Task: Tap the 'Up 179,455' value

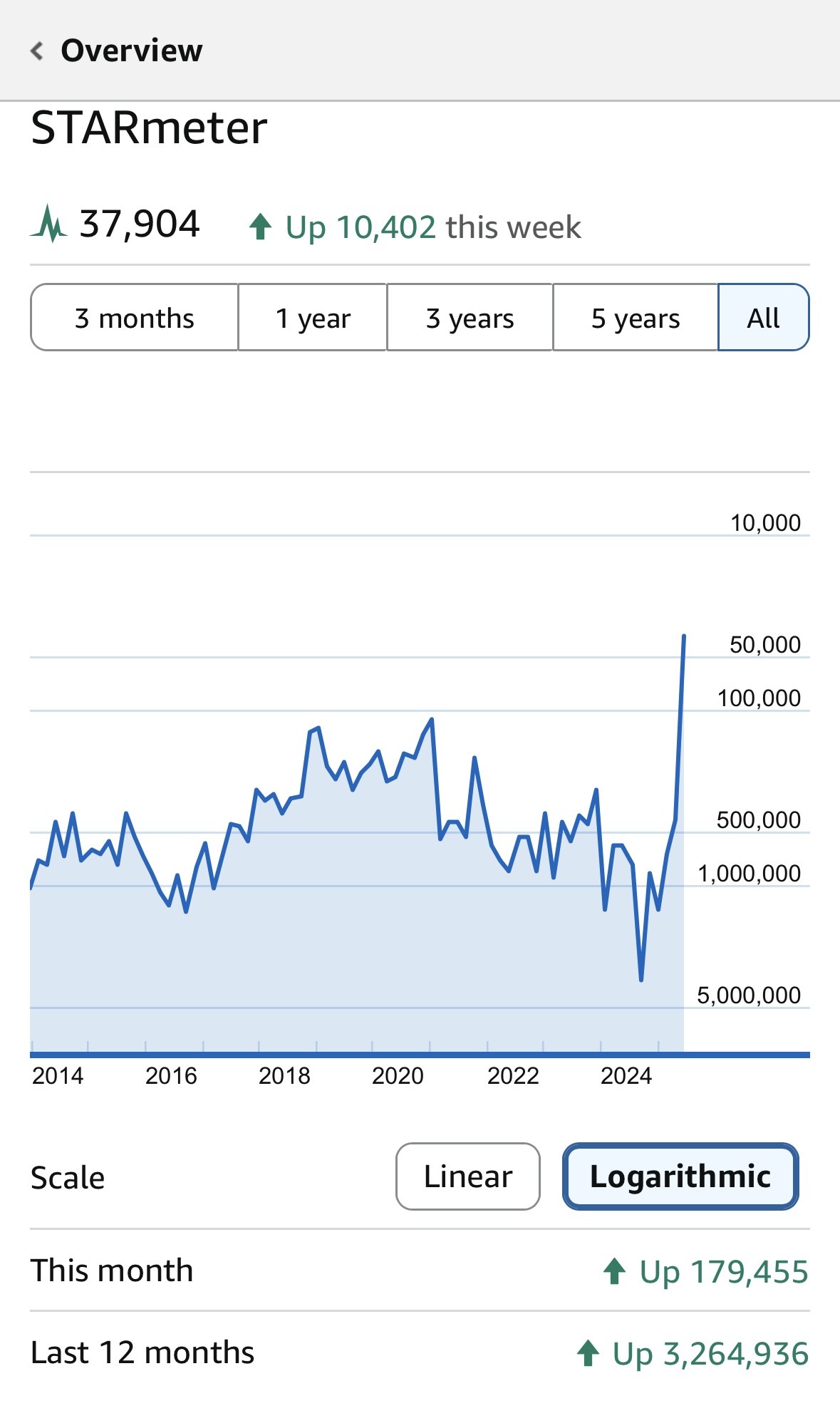Action: (x=724, y=1272)
